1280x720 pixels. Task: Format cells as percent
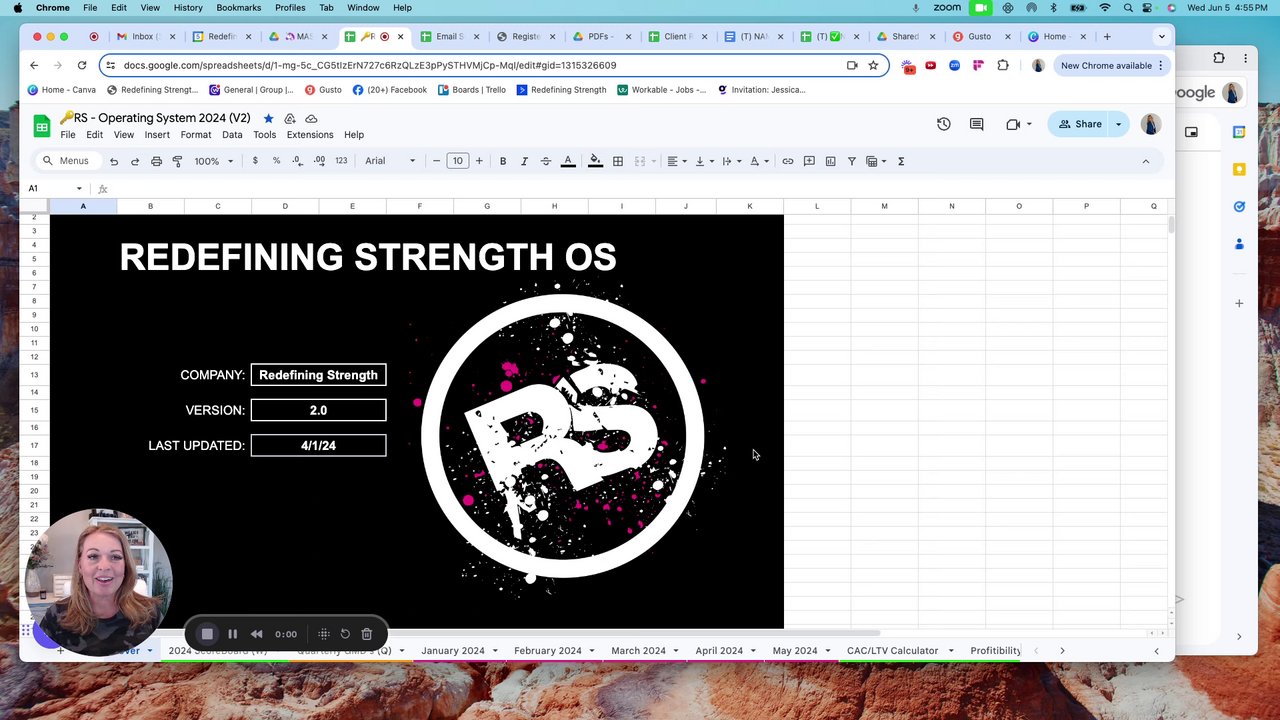click(x=277, y=161)
